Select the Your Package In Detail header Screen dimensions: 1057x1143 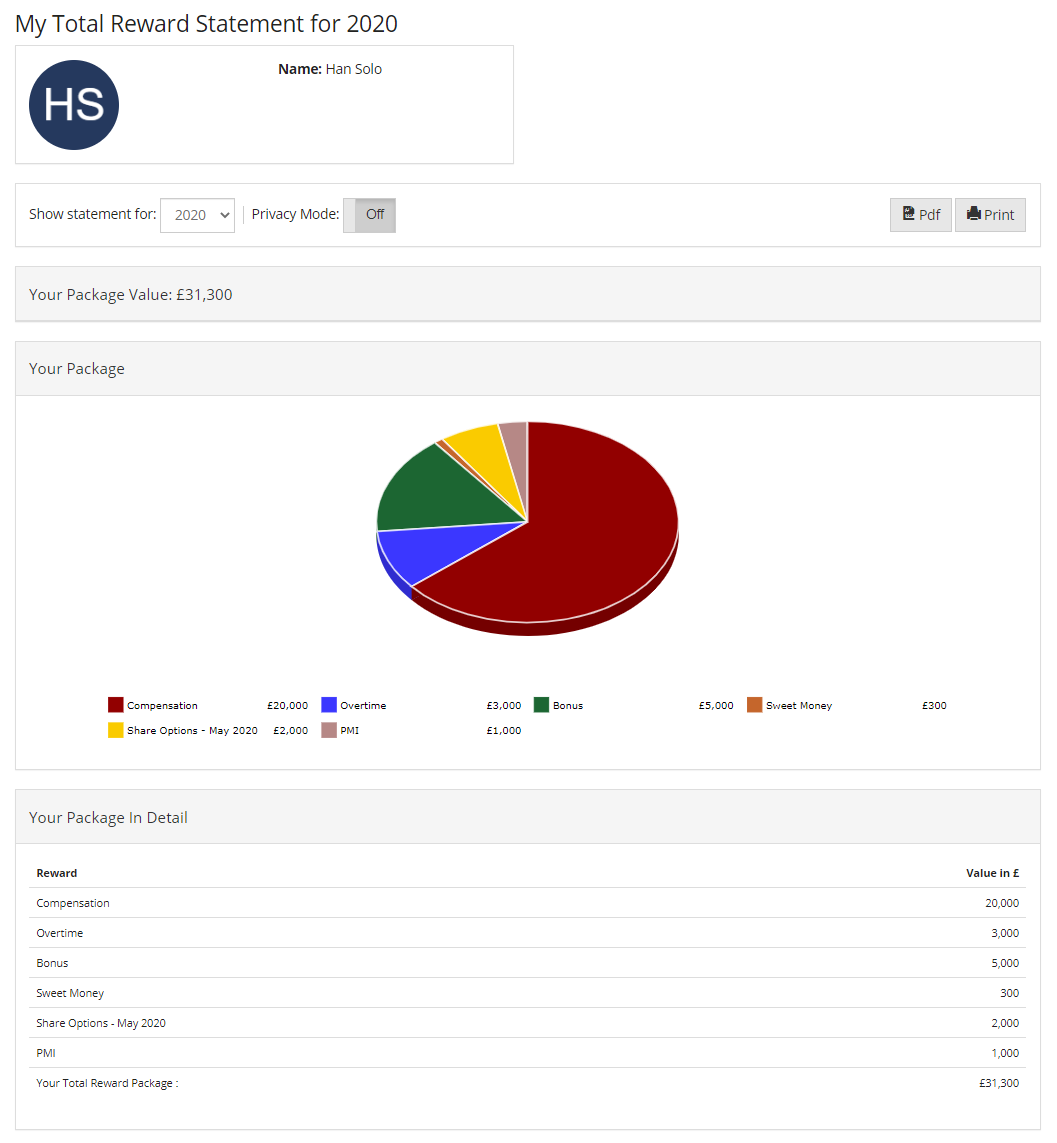[108, 817]
